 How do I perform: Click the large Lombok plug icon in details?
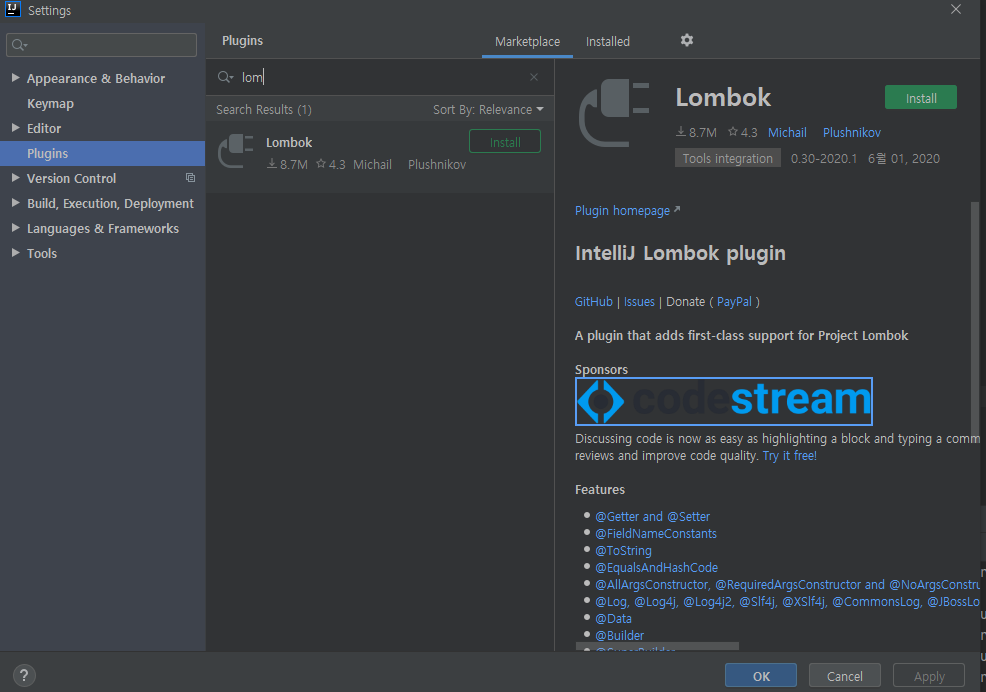614,113
